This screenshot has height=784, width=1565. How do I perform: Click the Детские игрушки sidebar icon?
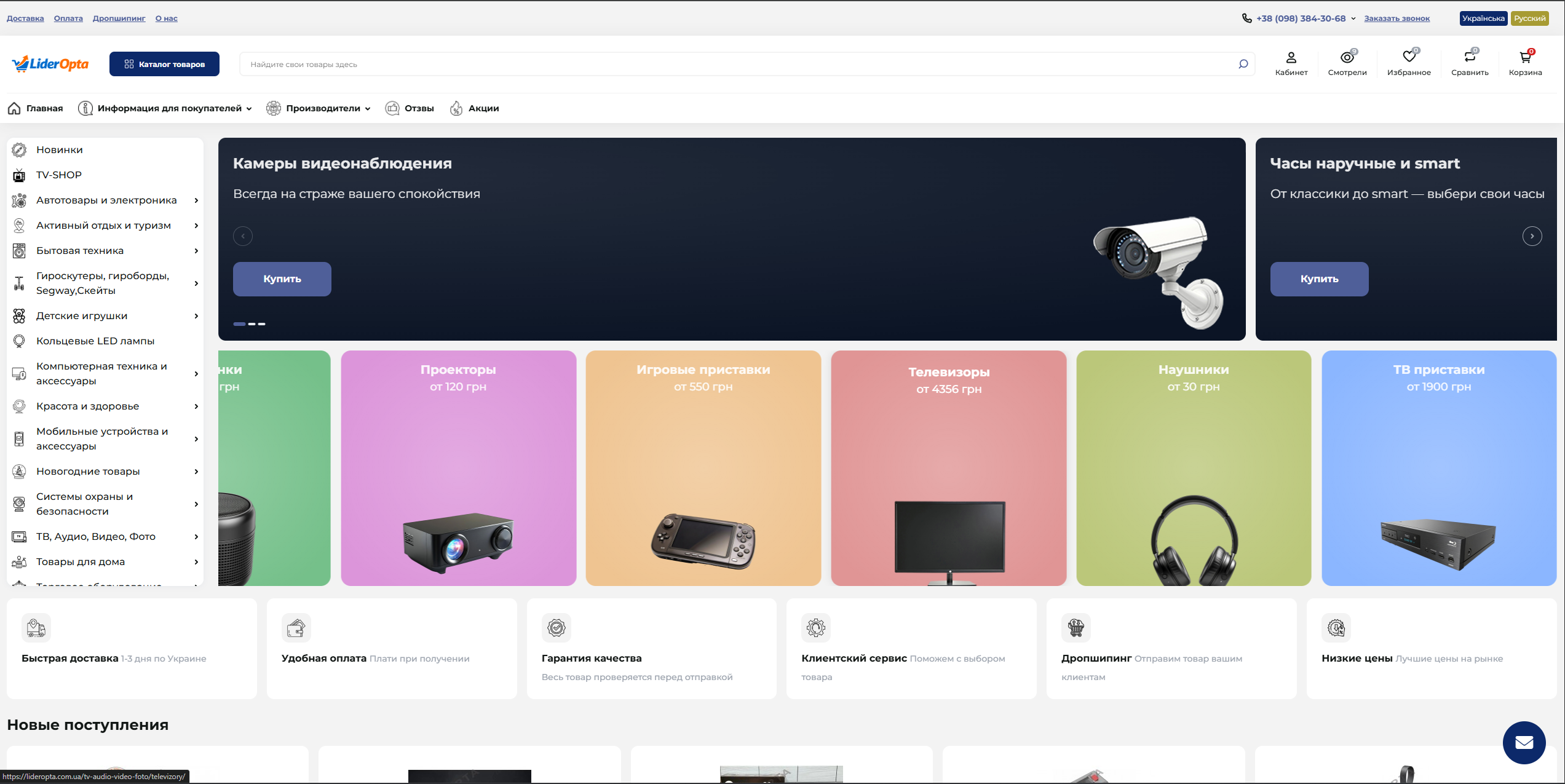click(19, 316)
